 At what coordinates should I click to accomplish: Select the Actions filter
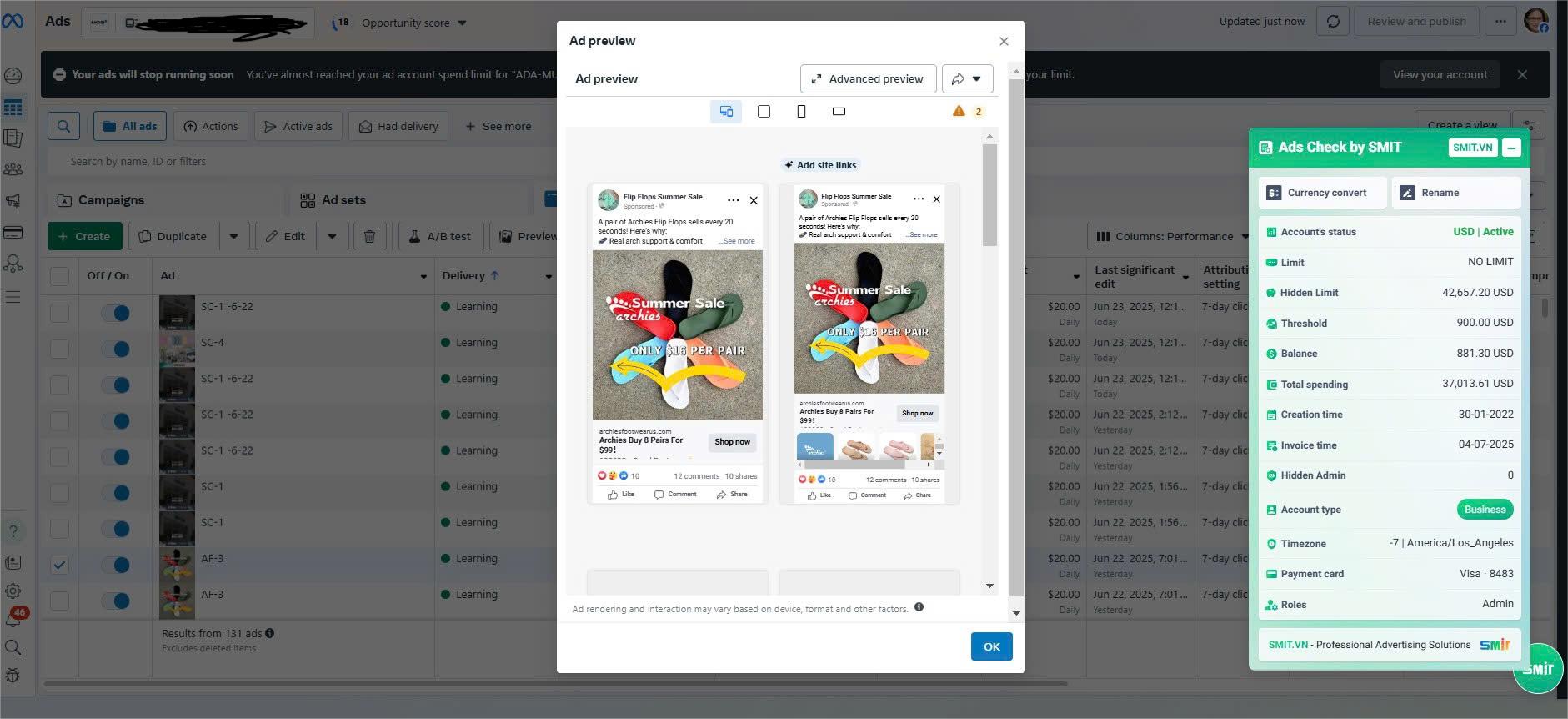[211, 126]
